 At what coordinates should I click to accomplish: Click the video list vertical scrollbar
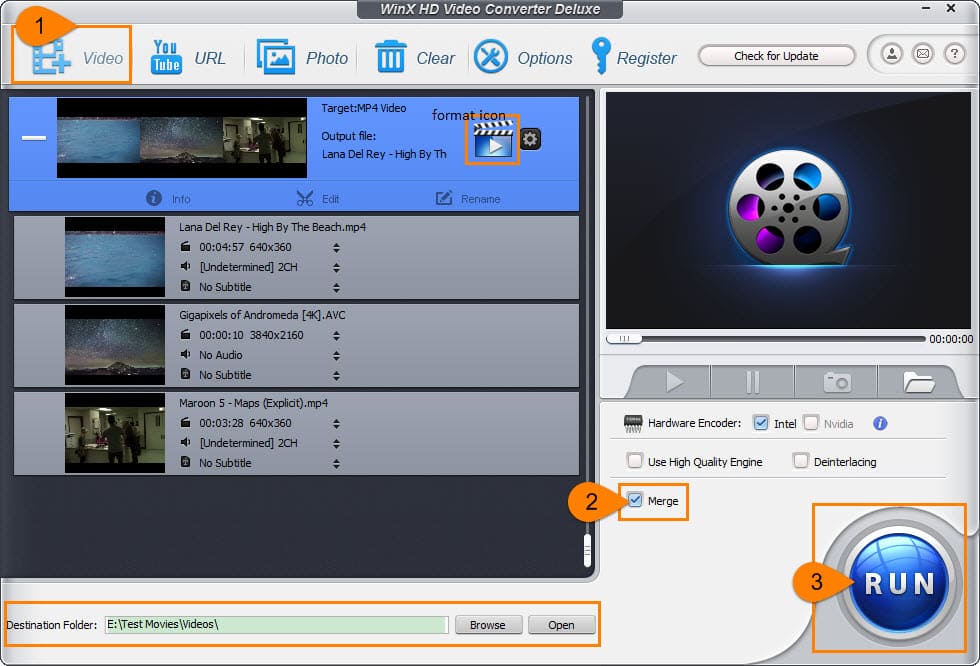click(587, 550)
